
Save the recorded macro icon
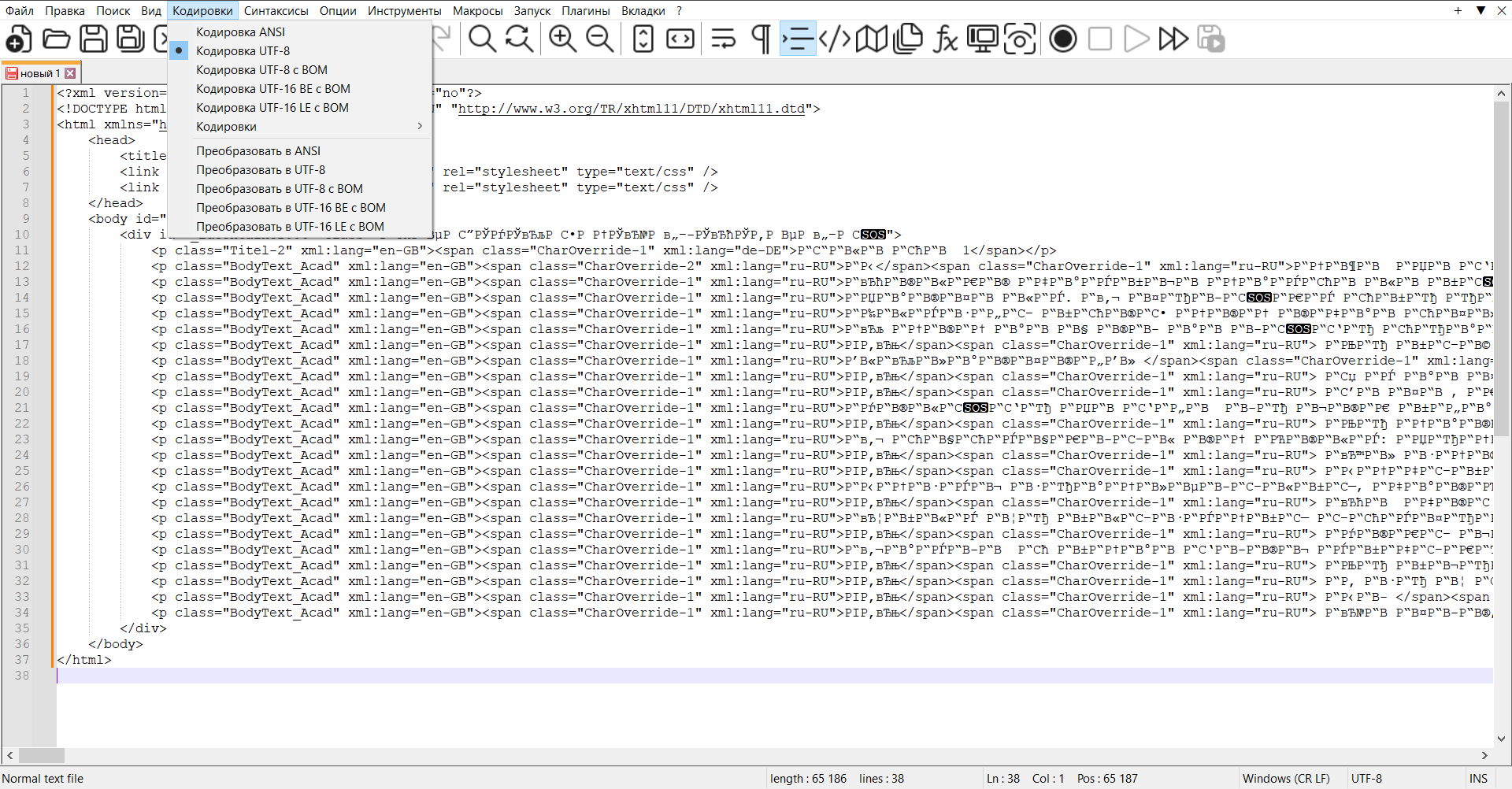point(1211,39)
